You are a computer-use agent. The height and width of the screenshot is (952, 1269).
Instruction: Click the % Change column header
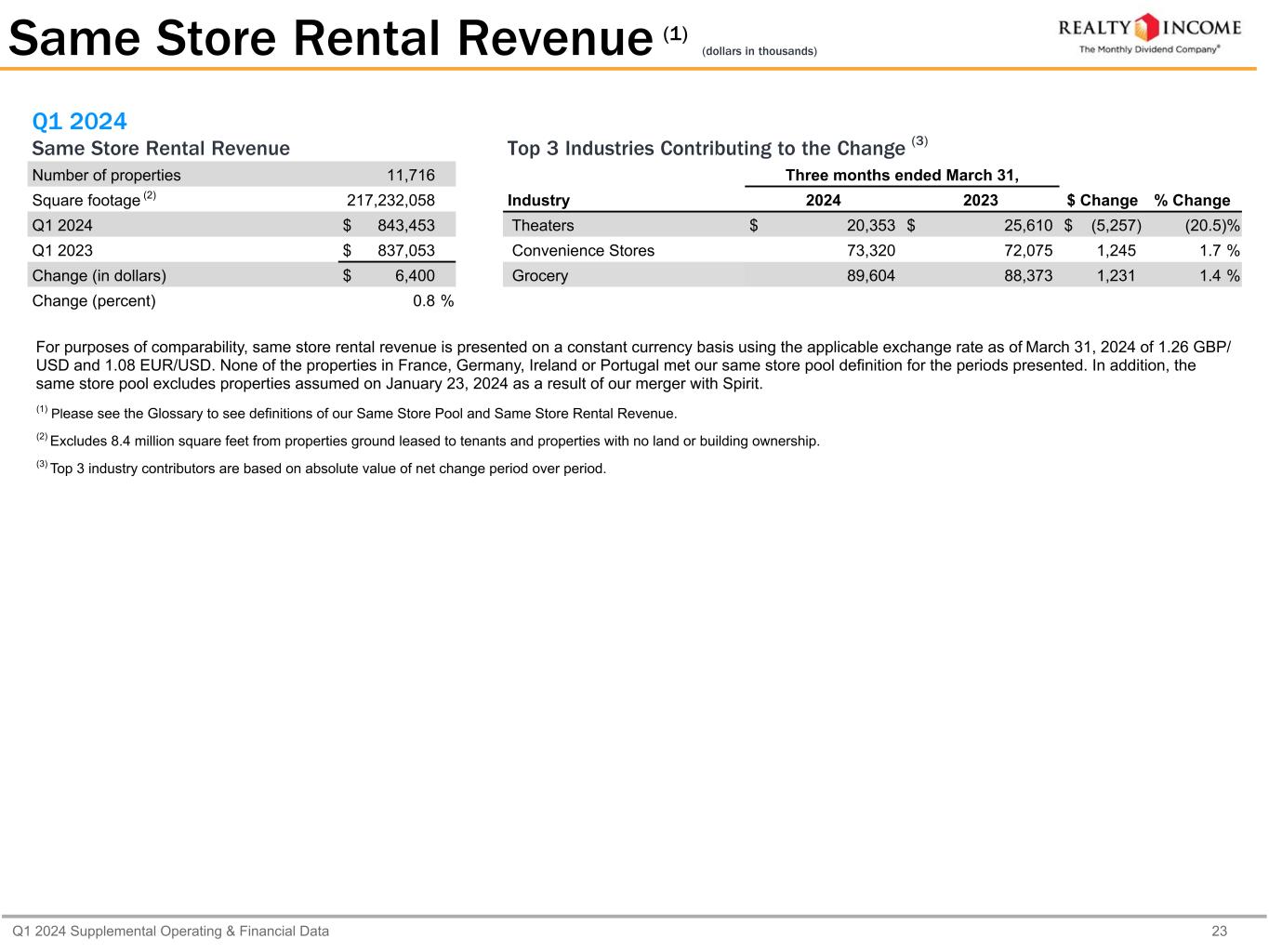pyautogui.click(x=1192, y=201)
